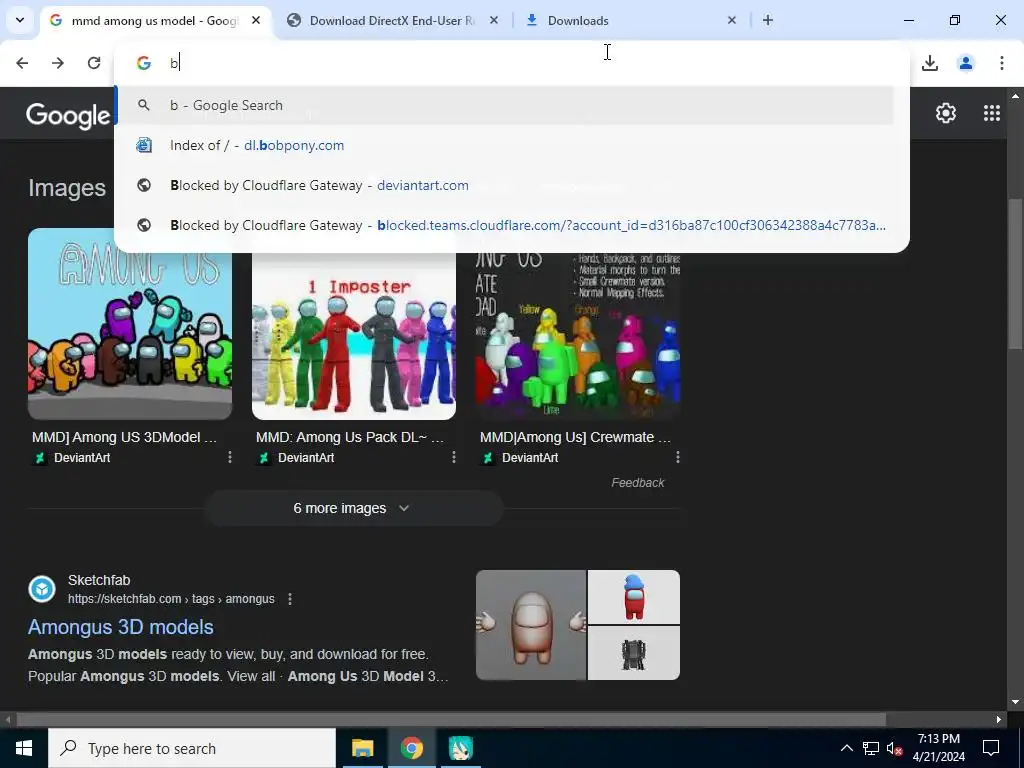Open the Google apps grid
This screenshot has width=1024, height=768.
991,113
